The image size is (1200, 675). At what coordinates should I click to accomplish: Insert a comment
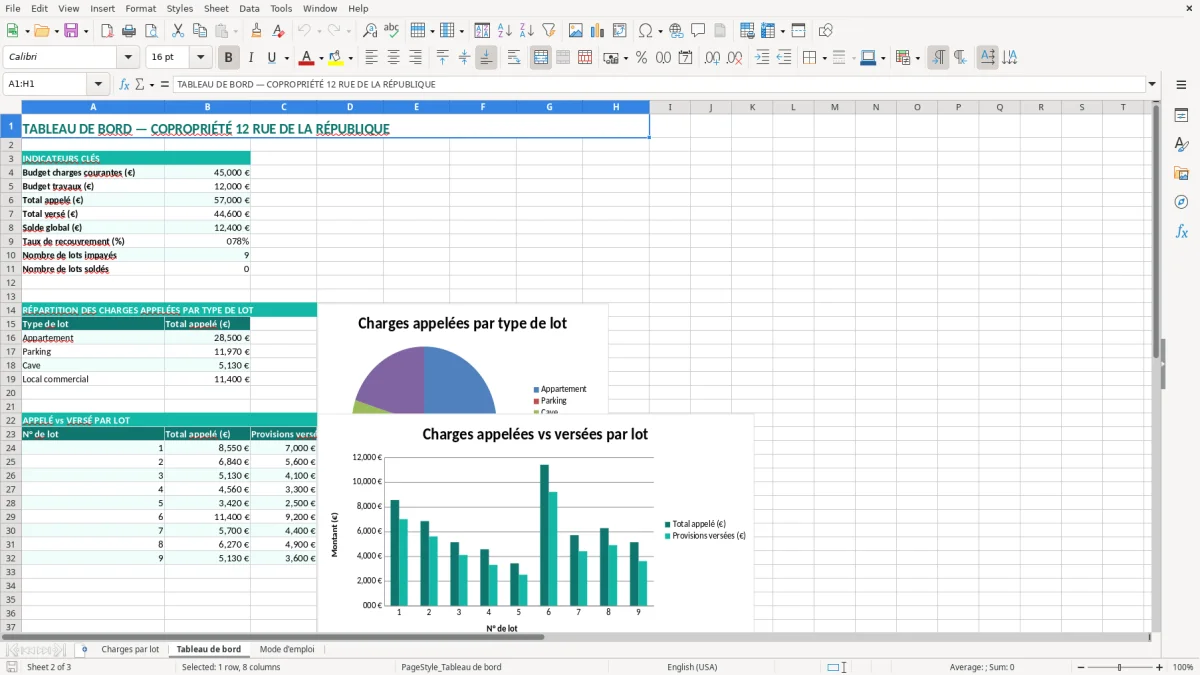[698, 31]
